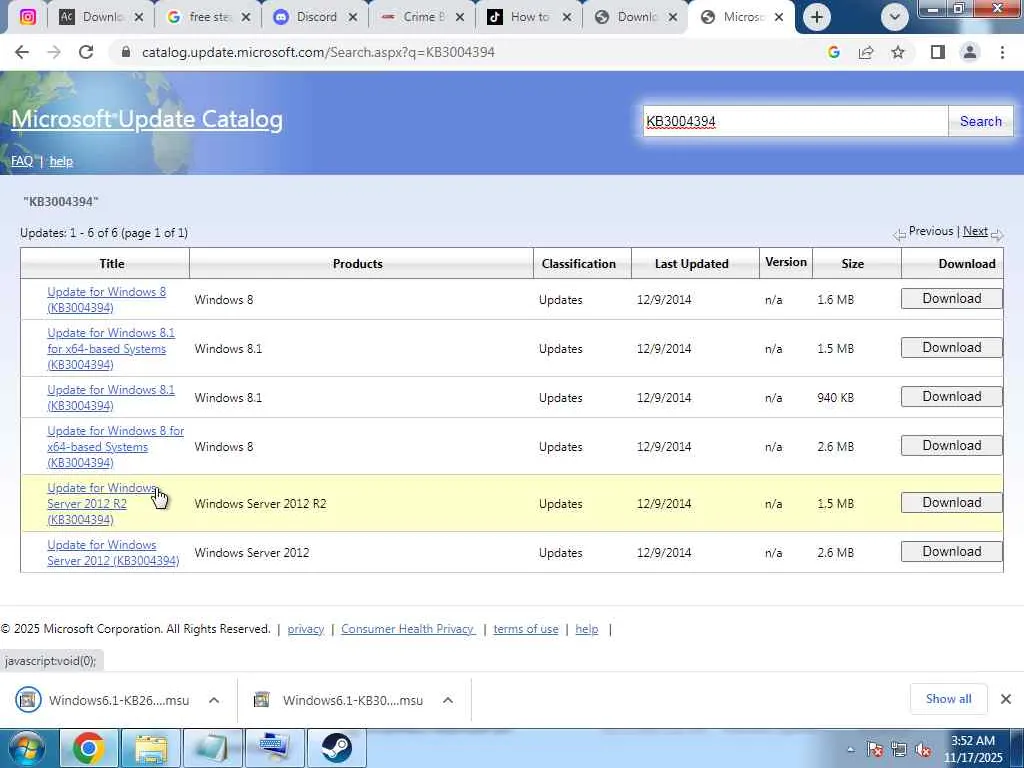Click the address bar URL

(318, 52)
